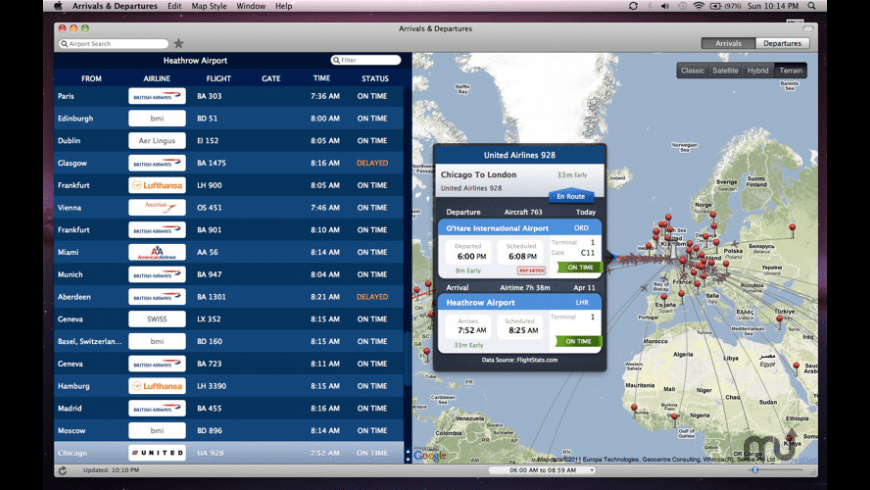This screenshot has width=870, height=490.
Task: Adjust the zoom slider at bottom right
Action: click(755, 470)
